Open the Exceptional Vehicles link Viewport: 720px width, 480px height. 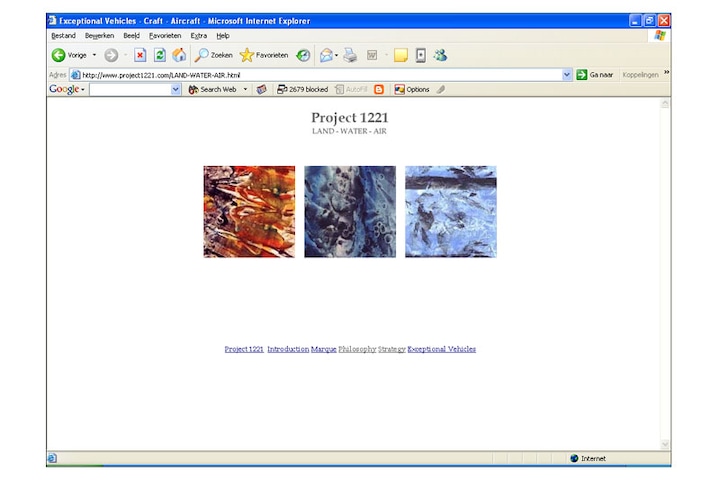coord(441,349)
